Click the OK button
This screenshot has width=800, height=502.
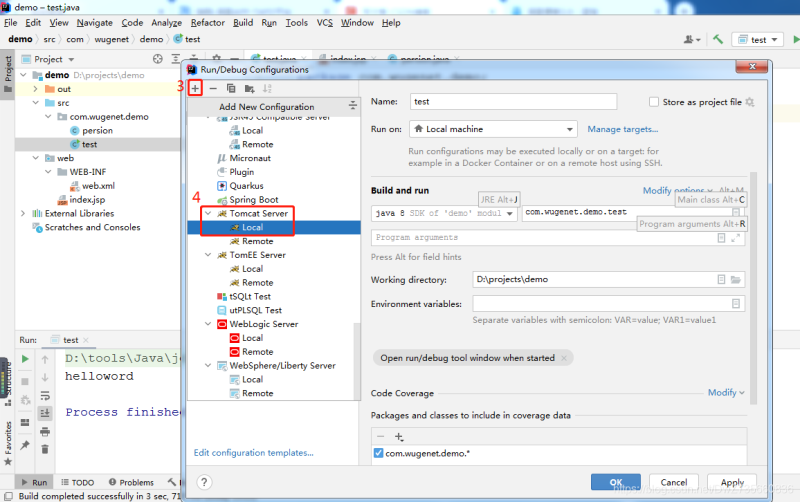616,482
